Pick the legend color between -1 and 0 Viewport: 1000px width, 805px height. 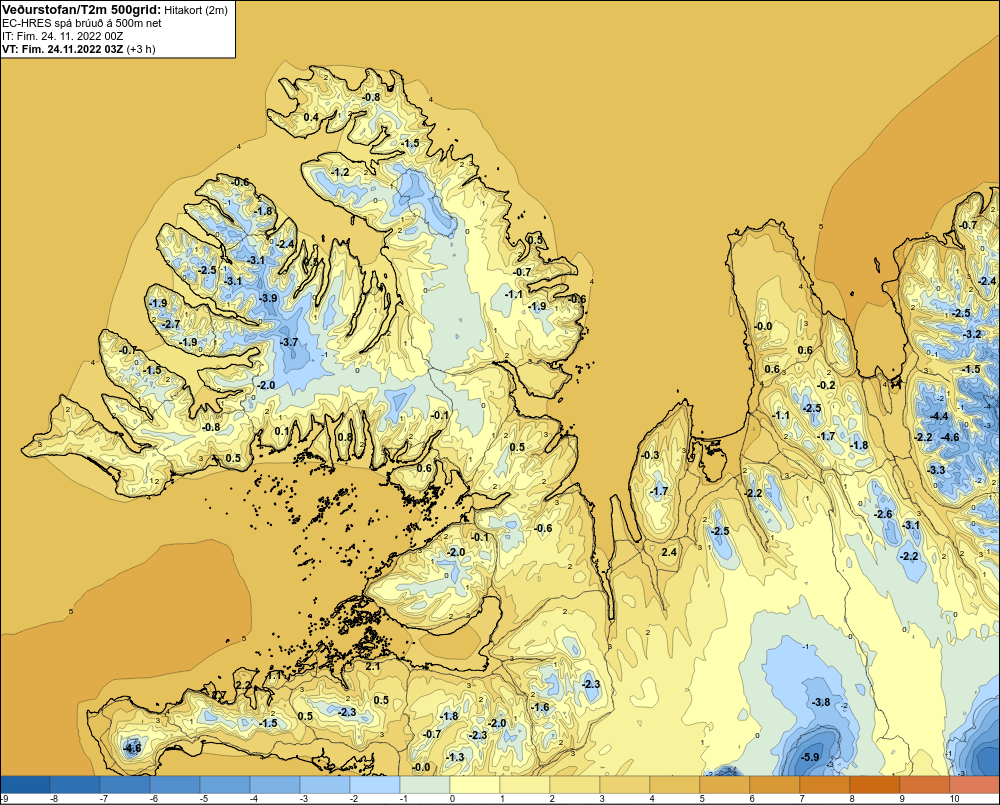tap(425, 784)
